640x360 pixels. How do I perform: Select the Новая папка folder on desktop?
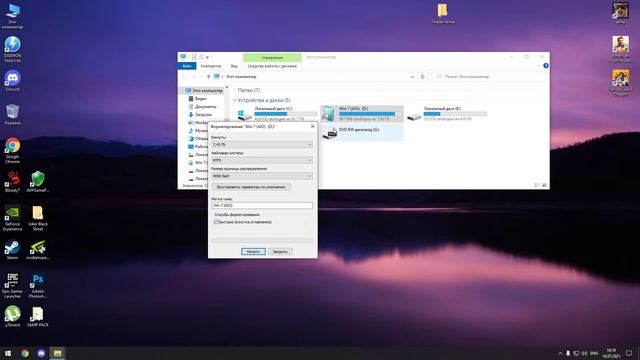[443, 13]
